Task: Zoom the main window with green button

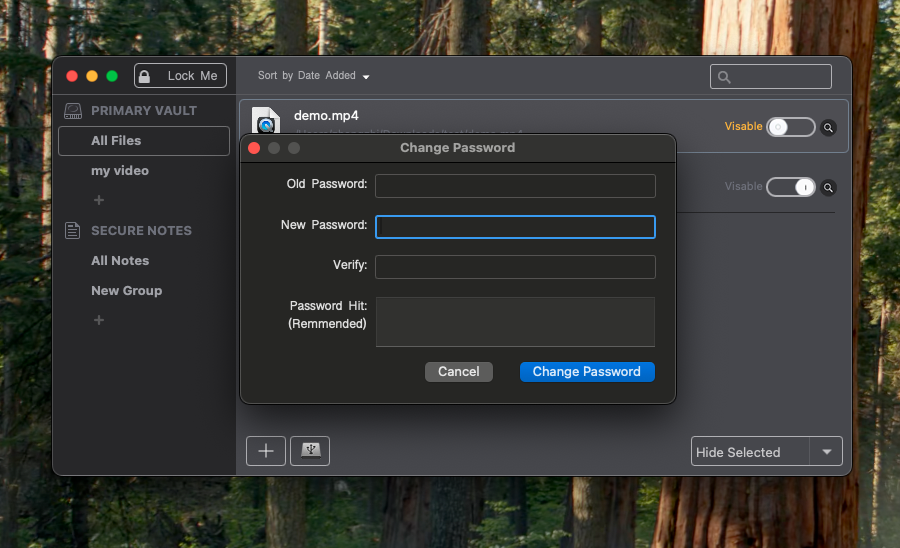Action: 112,76
